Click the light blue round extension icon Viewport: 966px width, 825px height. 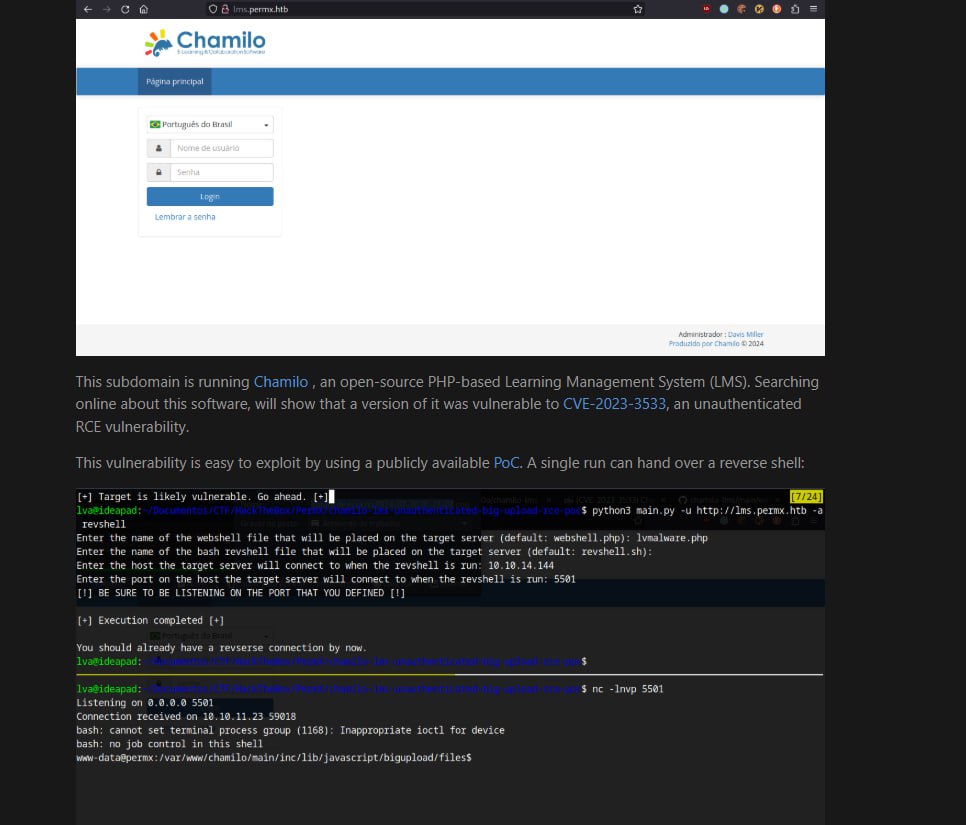[724, 9]
